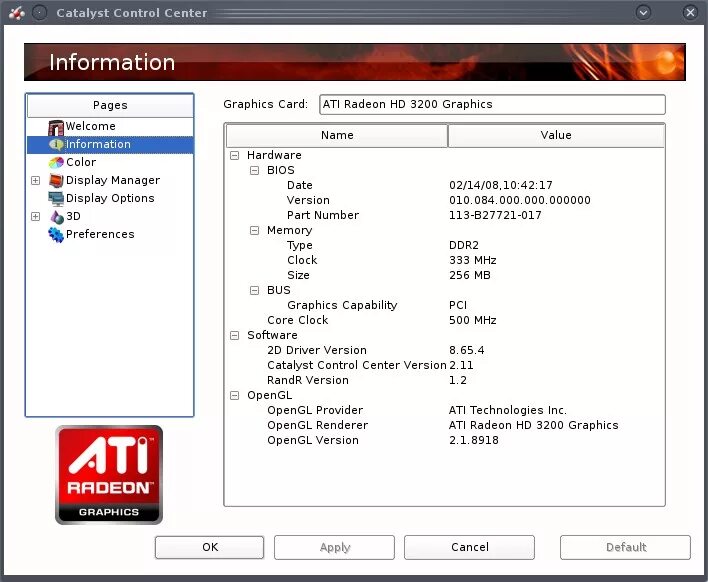Expand the Display Manager tree node

tap(36, 180)
